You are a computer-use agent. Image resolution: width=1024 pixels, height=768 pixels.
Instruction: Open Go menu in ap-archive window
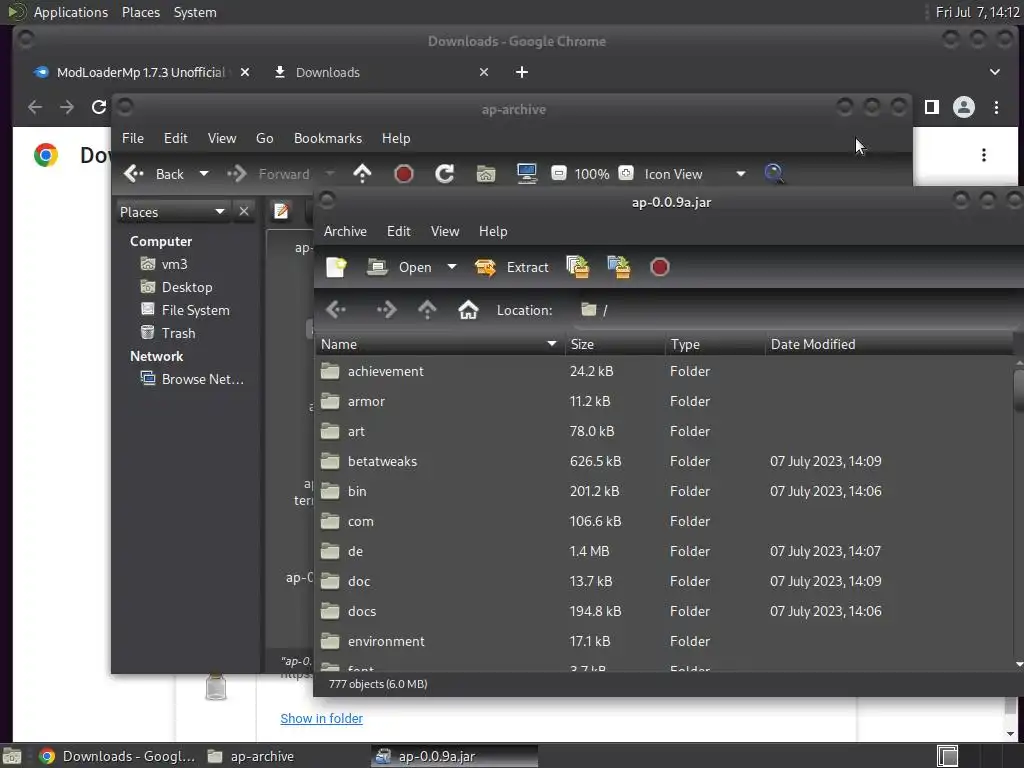(x=264, y=138)
